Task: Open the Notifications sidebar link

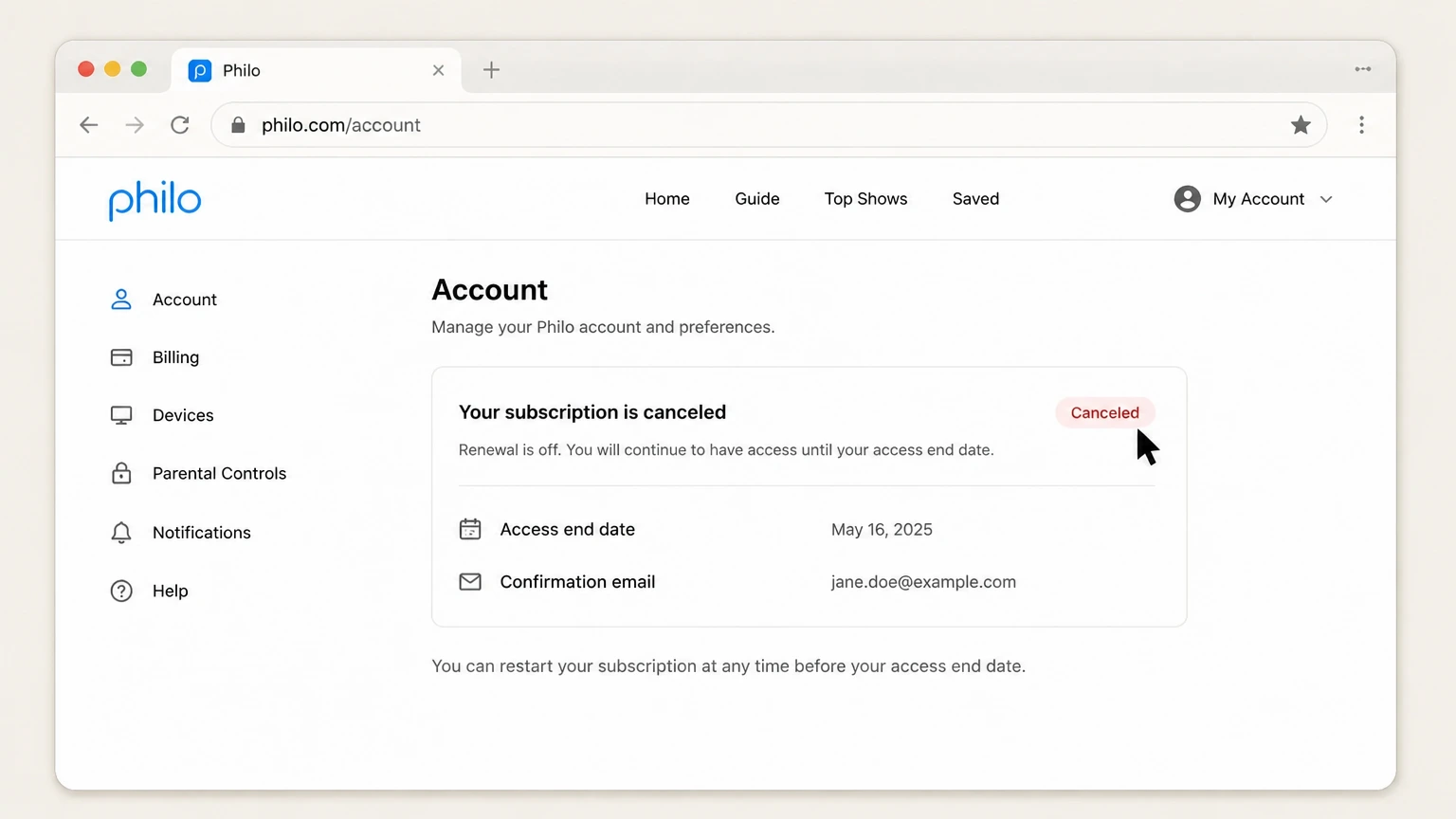Action: [202, 533]
